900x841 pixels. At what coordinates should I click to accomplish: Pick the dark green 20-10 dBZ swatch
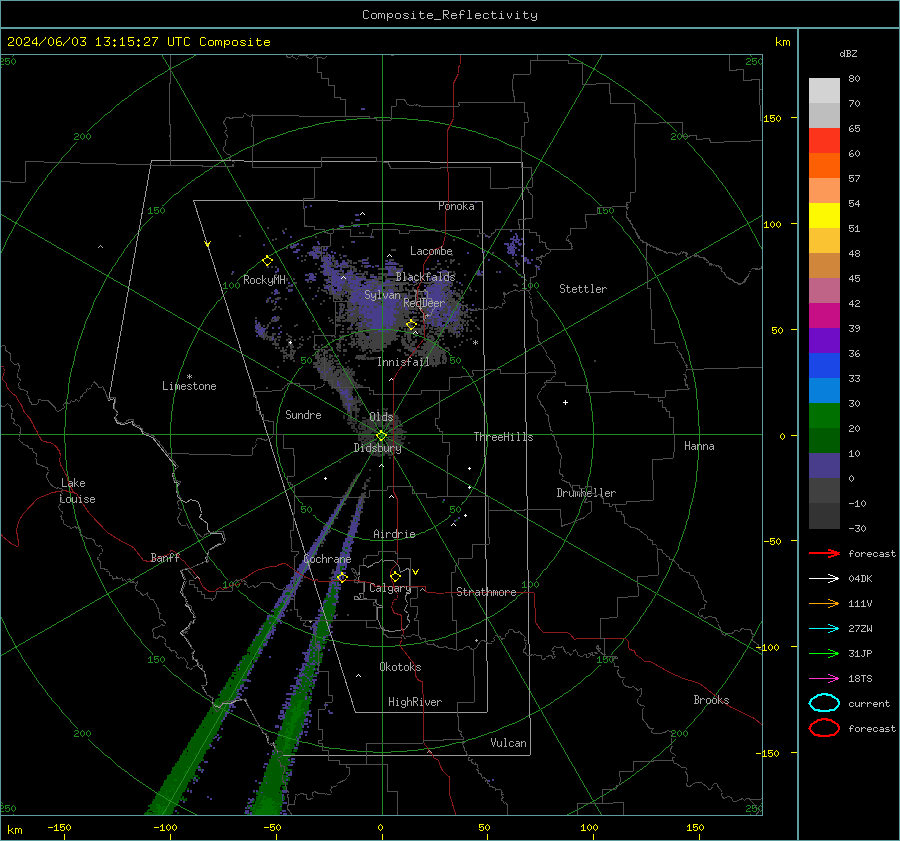(x=824, y=441)
